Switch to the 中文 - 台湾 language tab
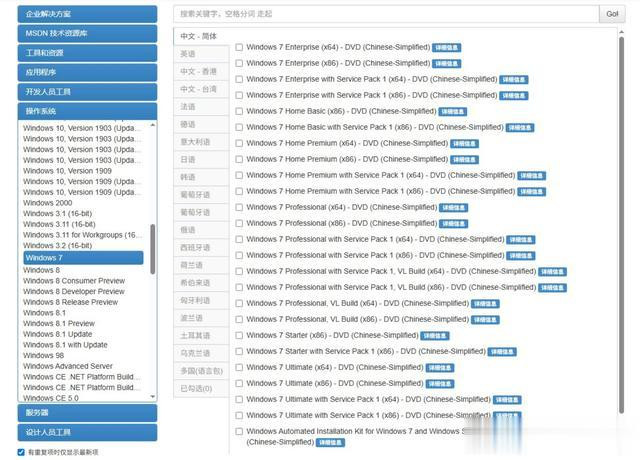The width and height of the screenshot is (640, 460). 201,89
